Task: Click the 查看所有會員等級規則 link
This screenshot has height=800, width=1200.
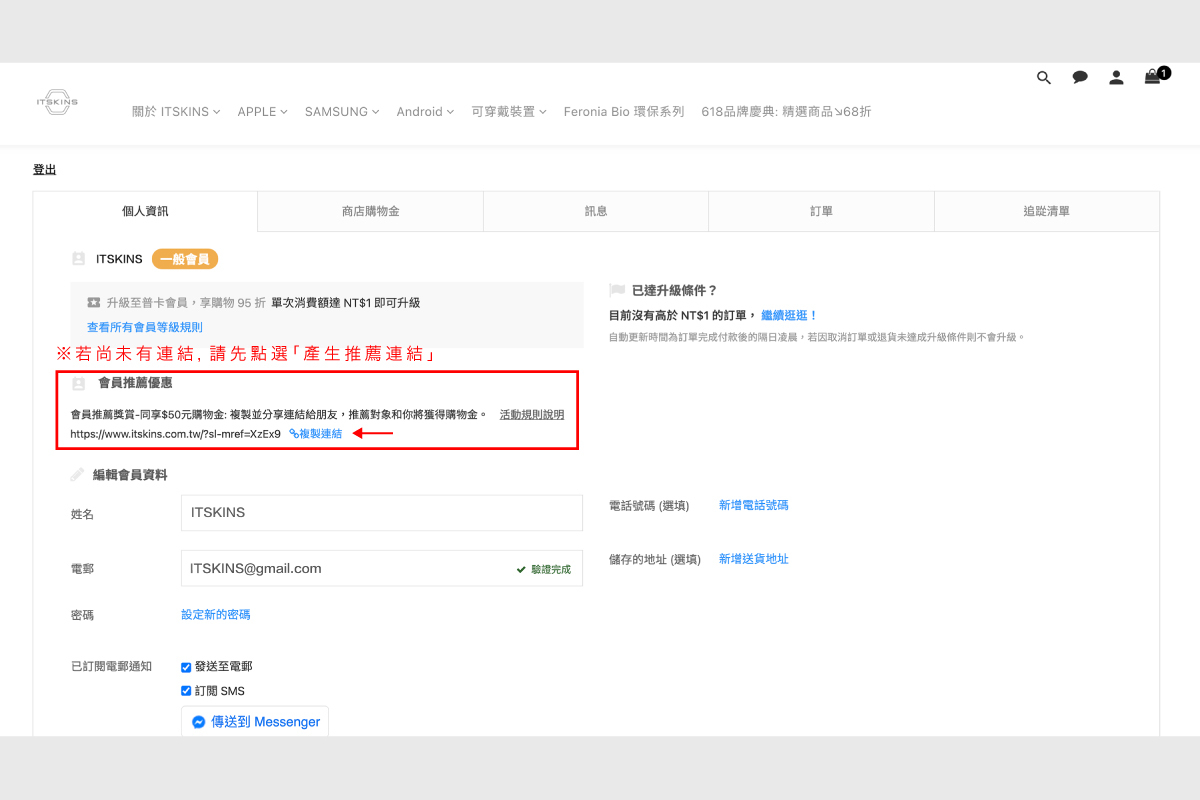Action: tap(144, 326)
